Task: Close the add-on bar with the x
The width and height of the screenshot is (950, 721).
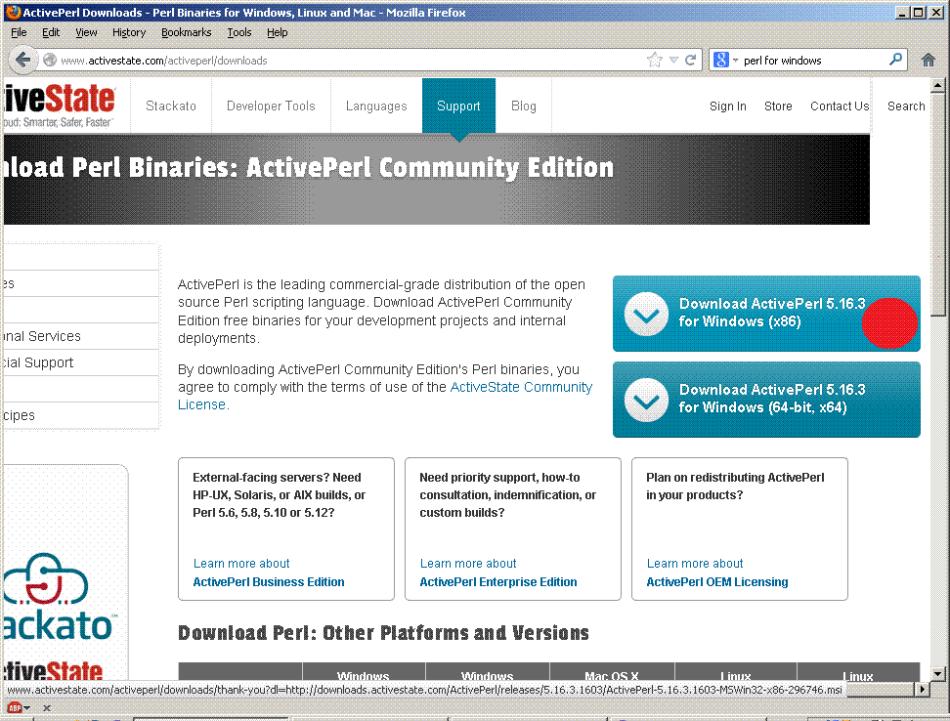Action: point(47,707)
